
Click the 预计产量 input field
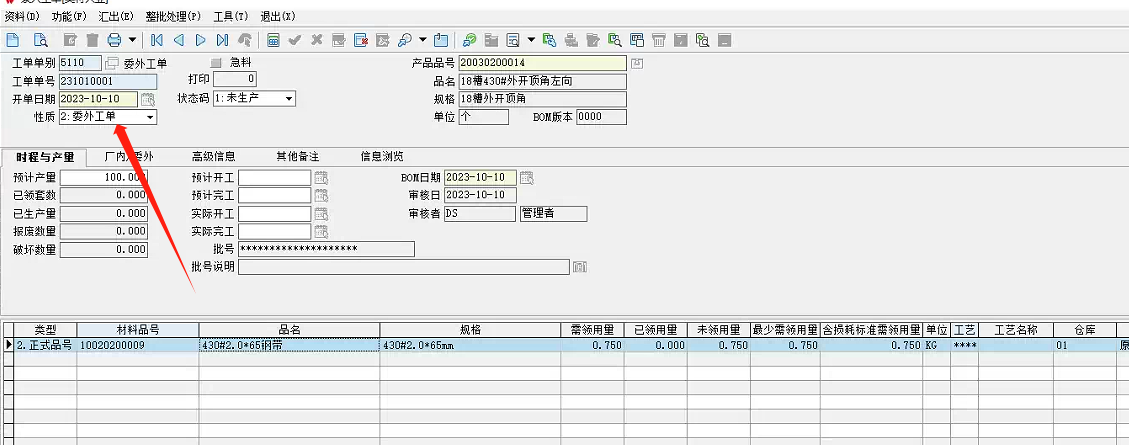(x=104, y=178)
